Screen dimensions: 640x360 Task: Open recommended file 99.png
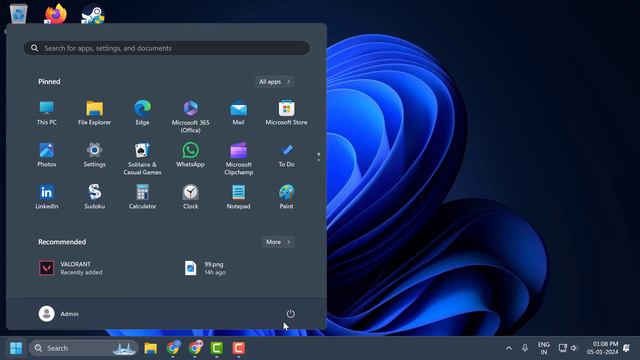tap(205, 268)
